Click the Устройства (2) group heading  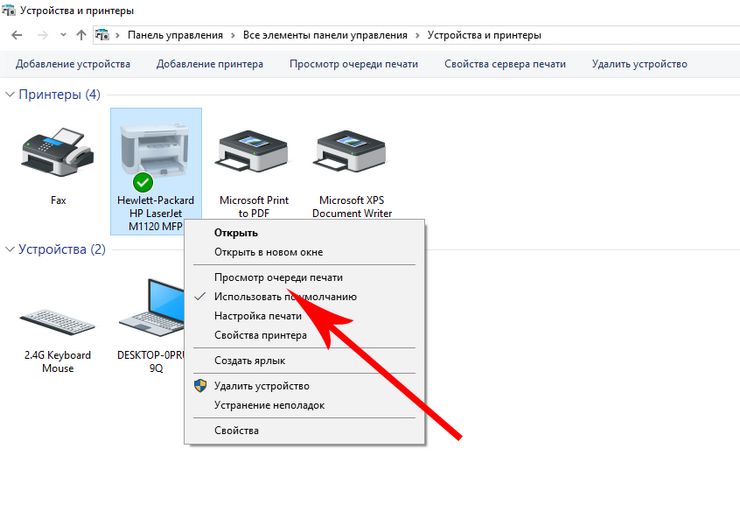point(62,249)
